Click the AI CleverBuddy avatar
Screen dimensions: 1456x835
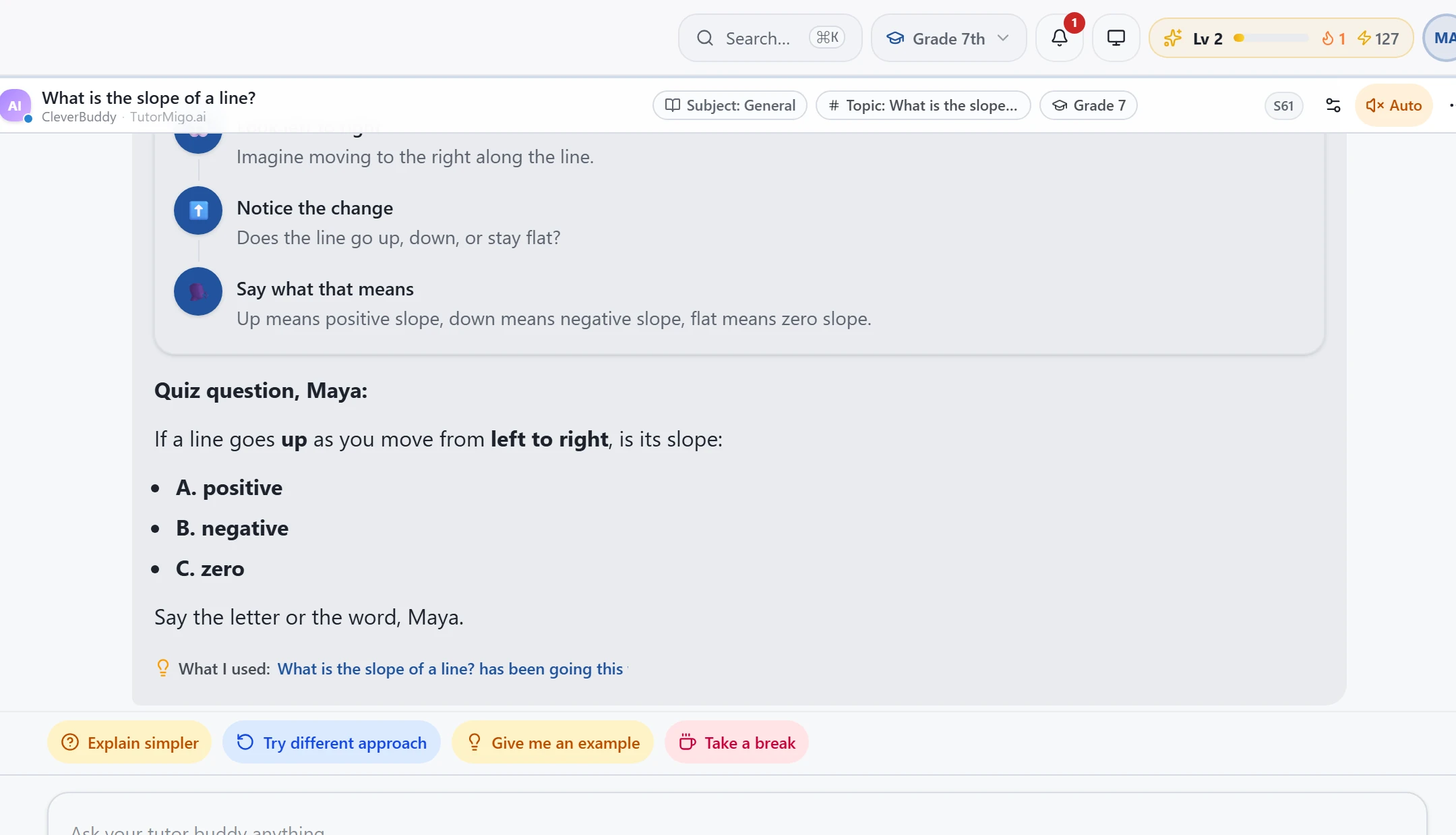[x=15, y=105]
